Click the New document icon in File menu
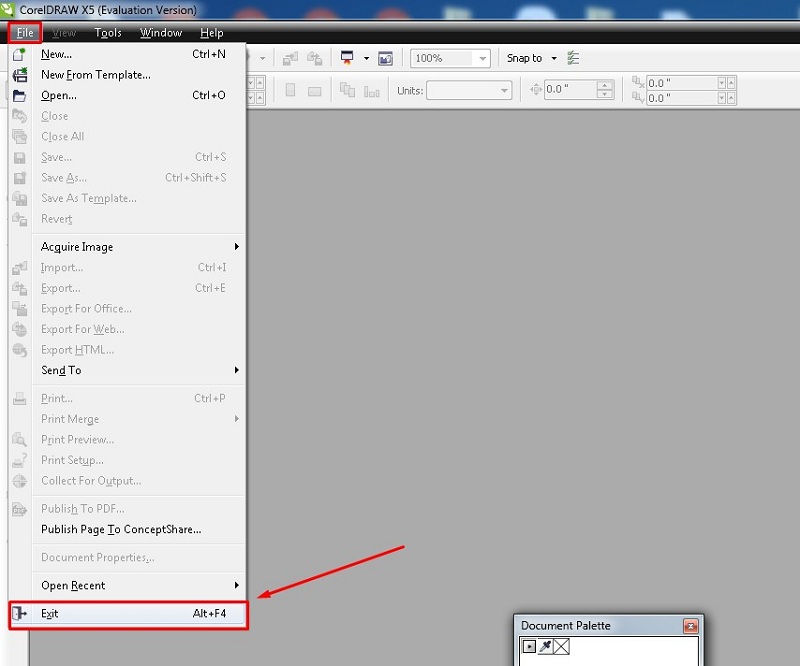800x666 pixels. pos(20,54)
